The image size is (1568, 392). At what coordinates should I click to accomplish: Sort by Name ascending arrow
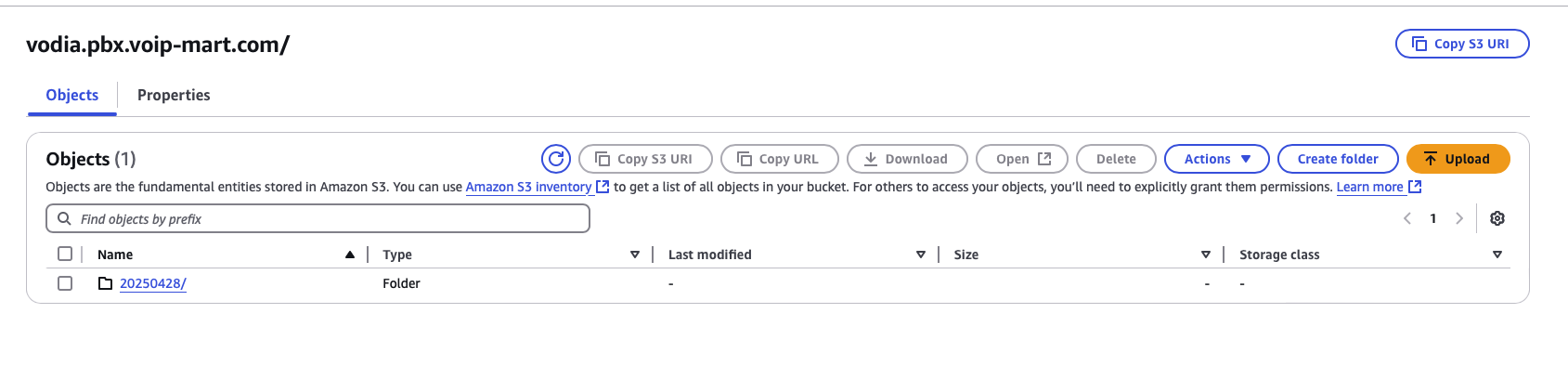pyautogui.click(x=350, y=255)
